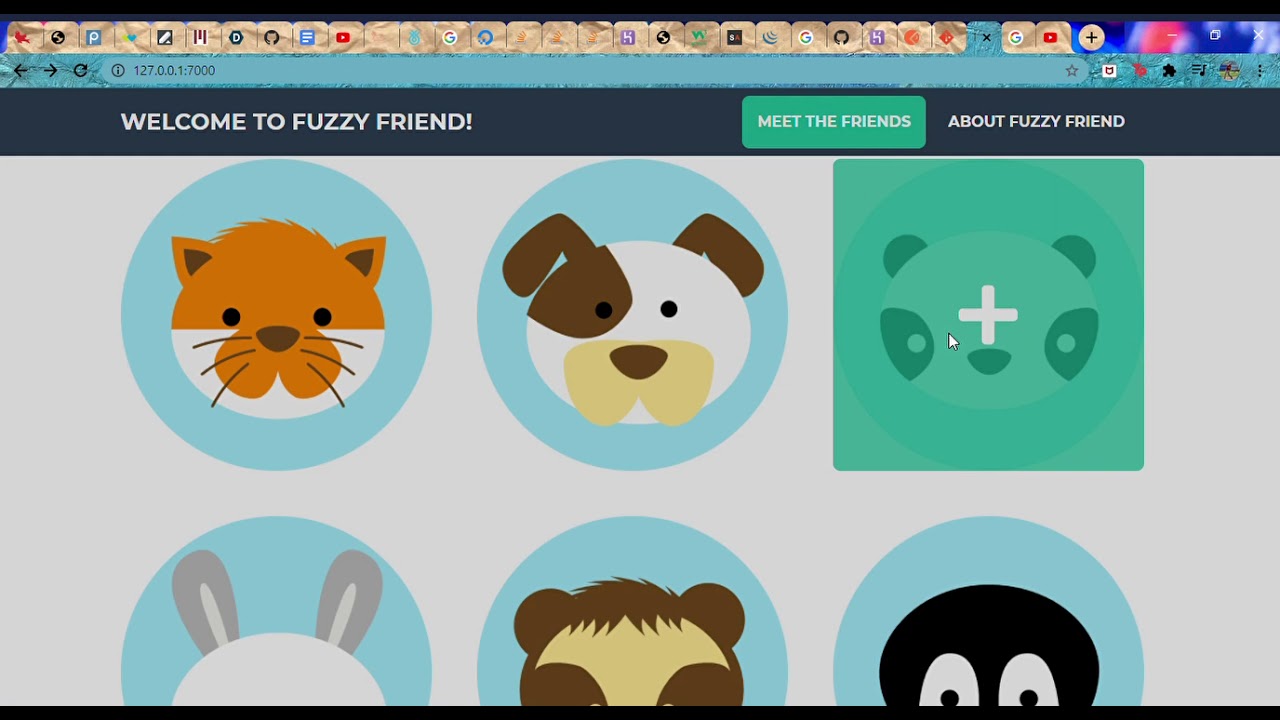Switch to the W3Schools green W tab
Viewport: 1280px width, 720px height.
tap(699, 38)
